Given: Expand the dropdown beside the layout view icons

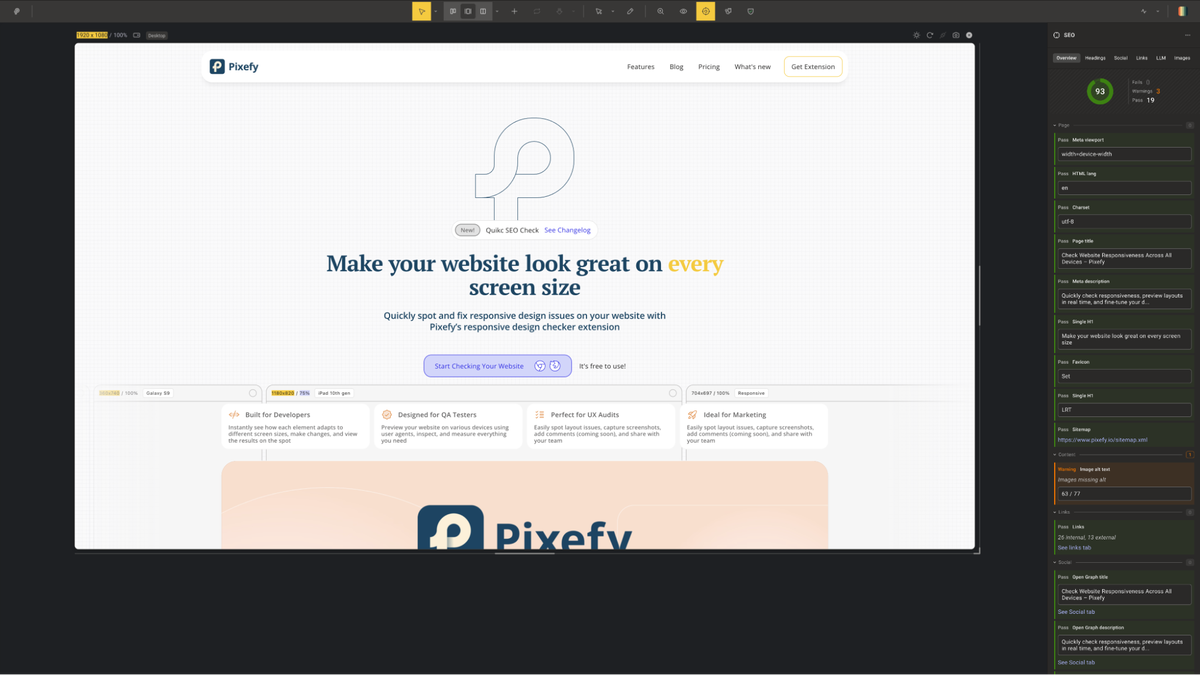Looking at the screenshot, I should (x=496, y=11).
